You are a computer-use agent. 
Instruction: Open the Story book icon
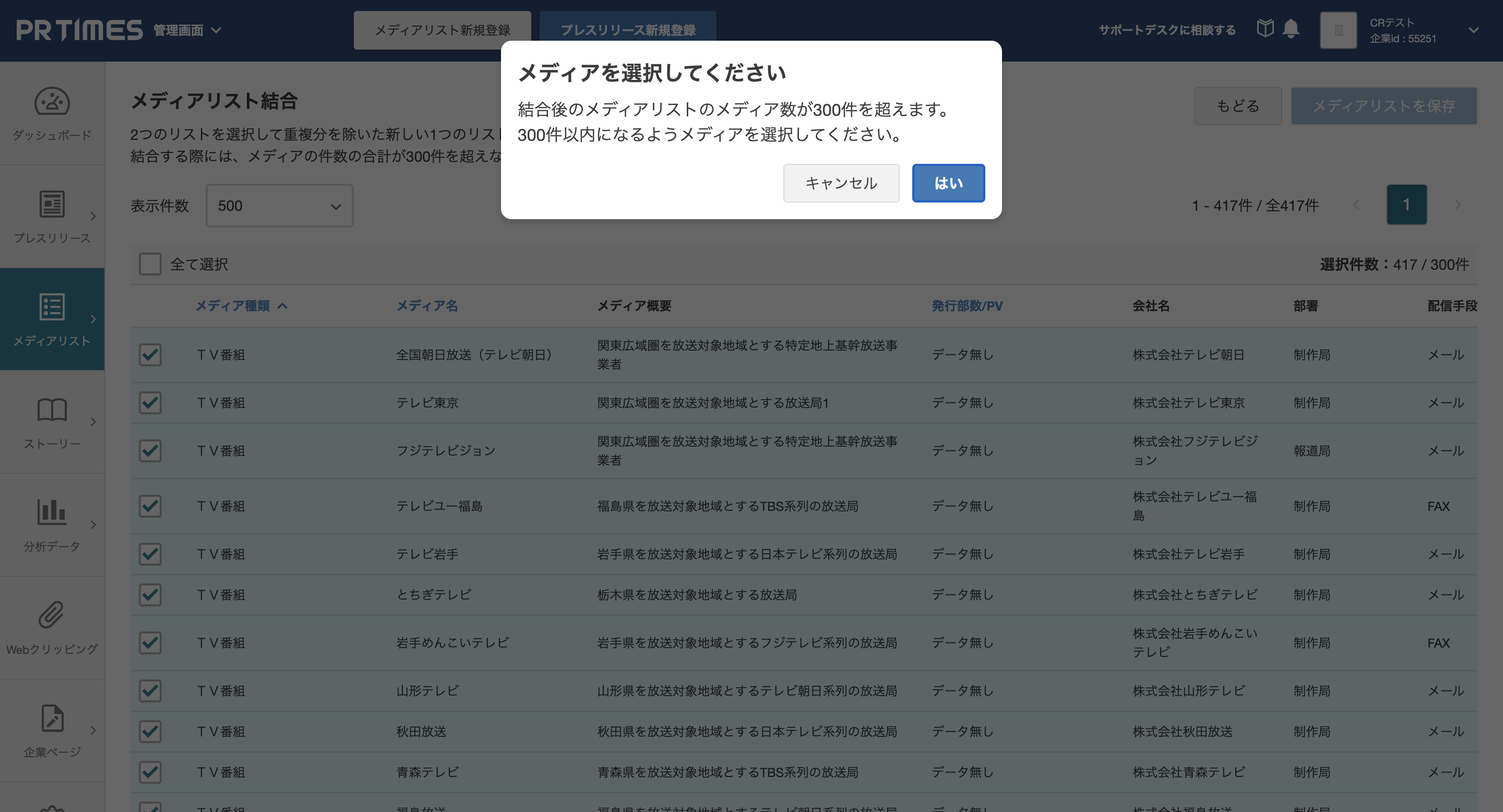(52, 410)
